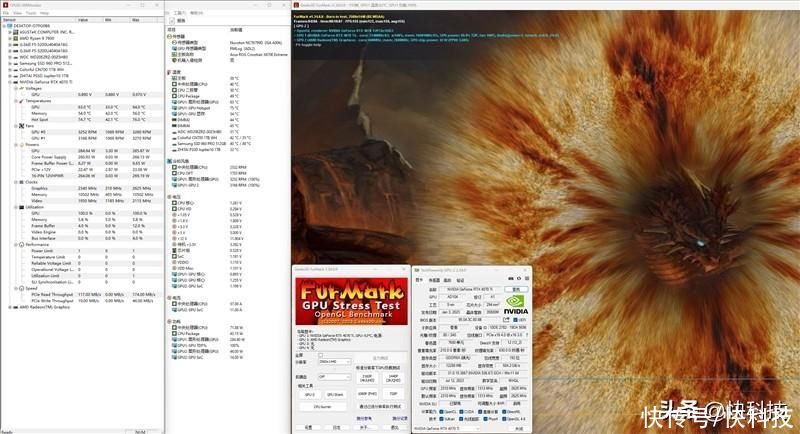Viewport: 800px width, 434px height.
Task: Click the Value column header in HWMonitor
Action: [89, 20]
